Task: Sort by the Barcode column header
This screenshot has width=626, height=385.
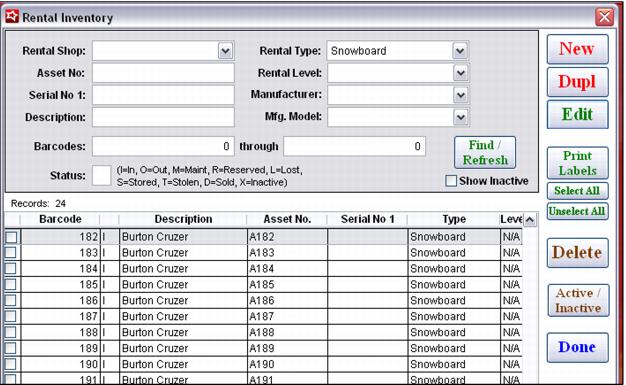Action: pos(60,219)
